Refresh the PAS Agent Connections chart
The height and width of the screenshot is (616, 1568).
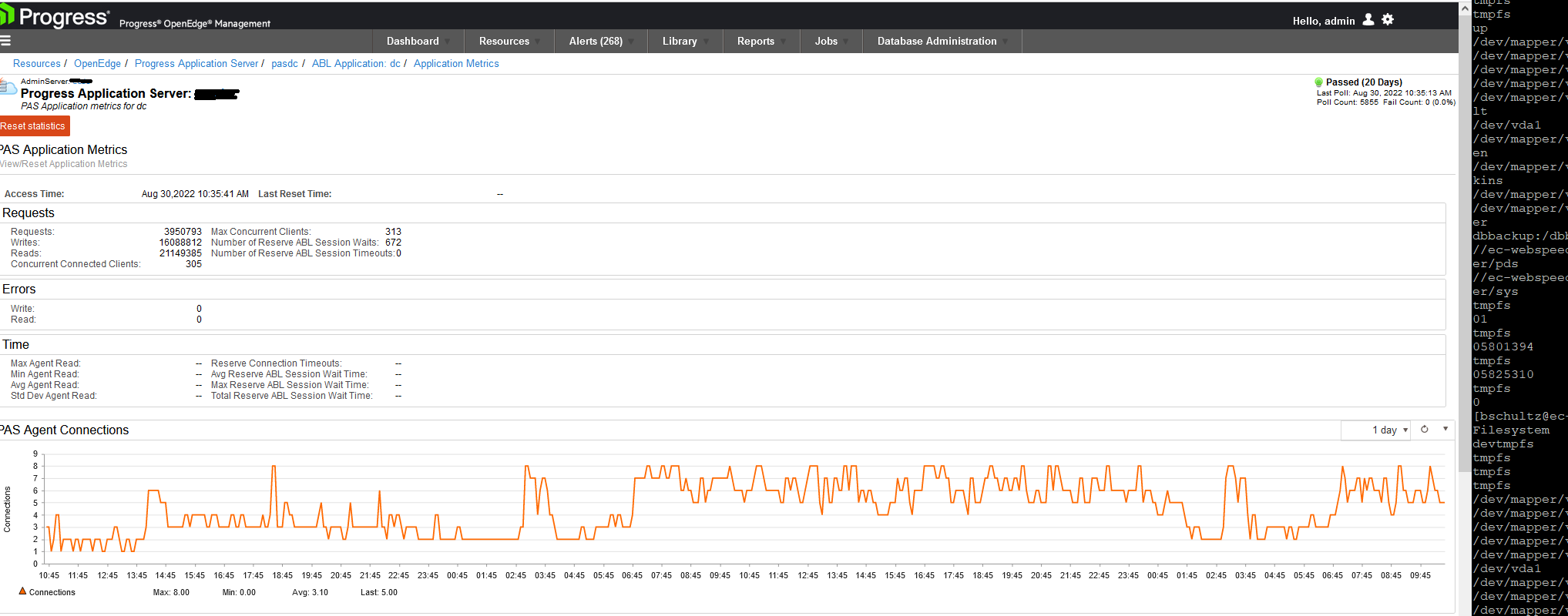click(1425, 430)
